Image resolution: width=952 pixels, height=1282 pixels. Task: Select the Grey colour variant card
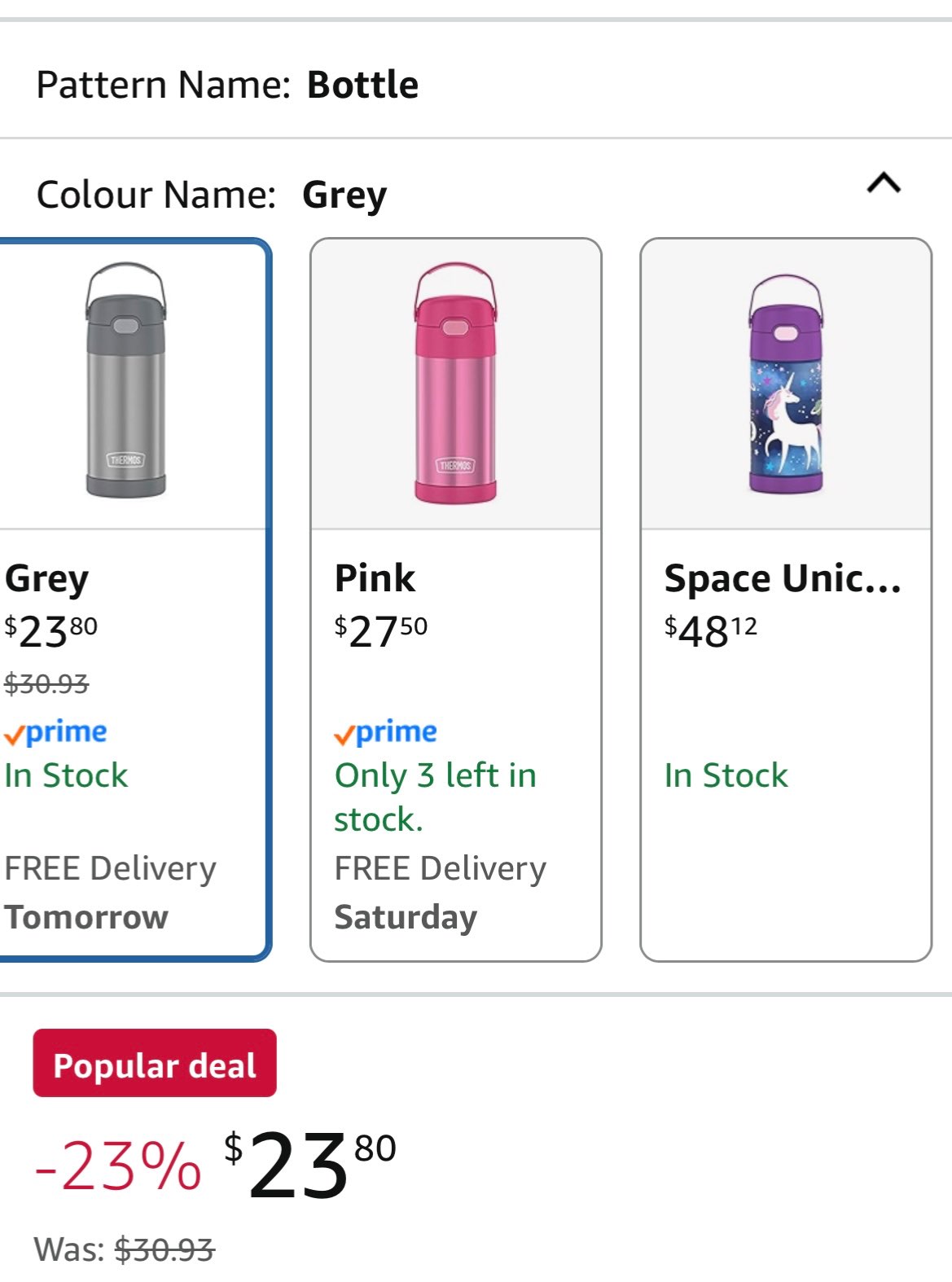pos(121,595)
